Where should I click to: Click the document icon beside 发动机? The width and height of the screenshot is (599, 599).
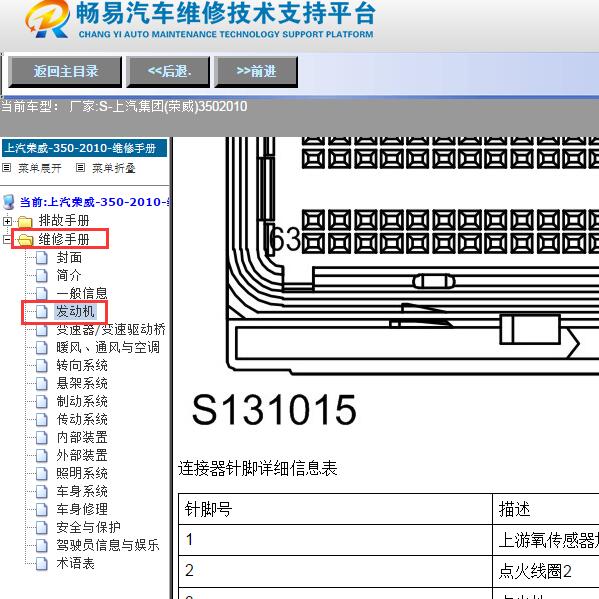pos(42,312)
